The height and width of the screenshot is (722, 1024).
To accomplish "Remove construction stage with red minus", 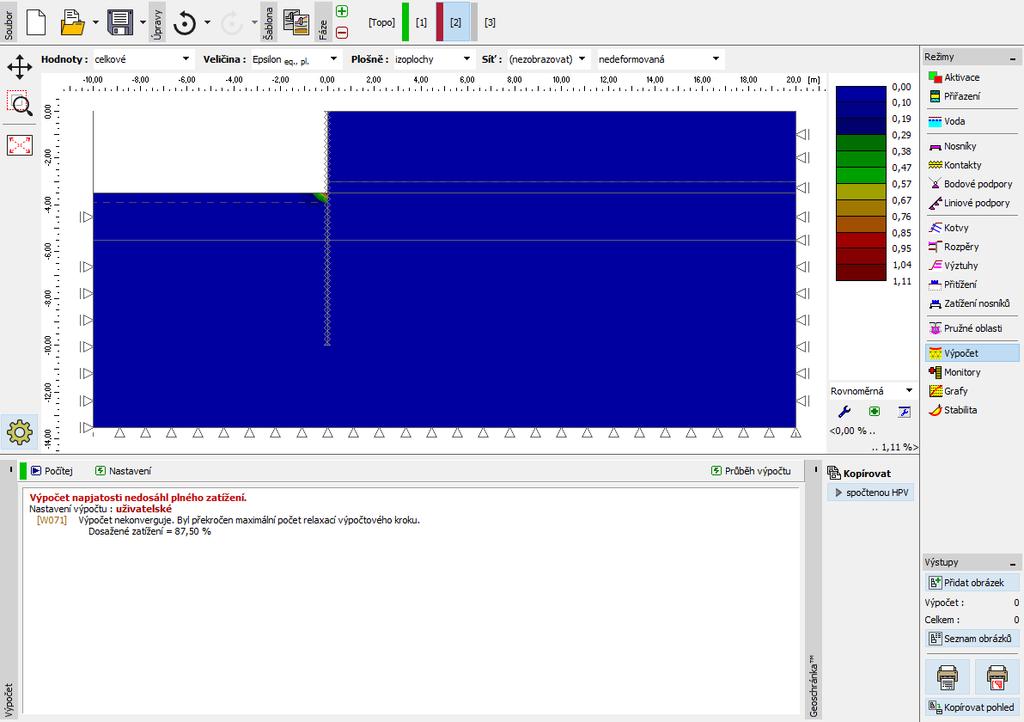I will pos(342,32).
